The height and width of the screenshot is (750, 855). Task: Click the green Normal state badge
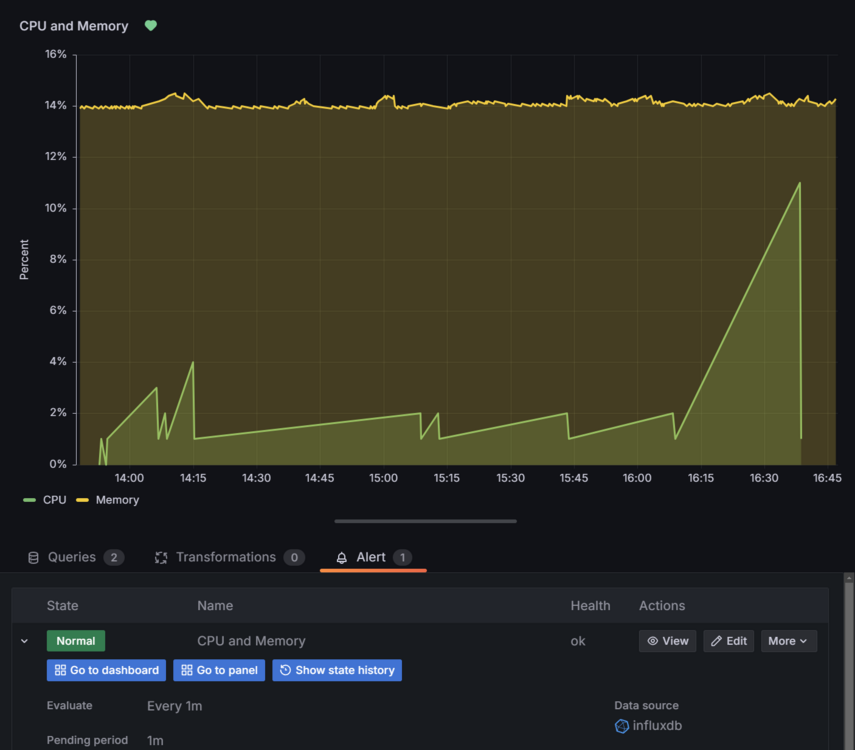tap(75, 641)
